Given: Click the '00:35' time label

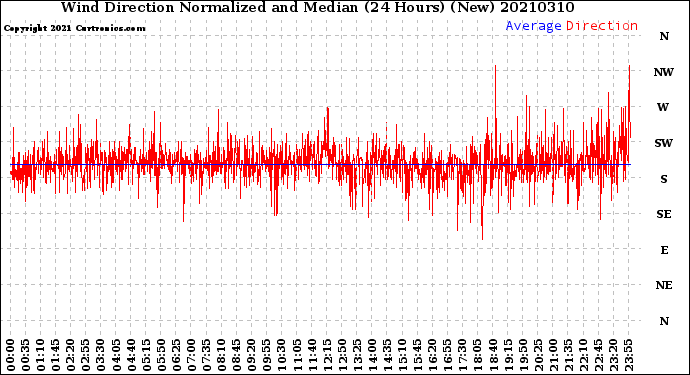Looking at the screenshot, I should click(26, 355).
